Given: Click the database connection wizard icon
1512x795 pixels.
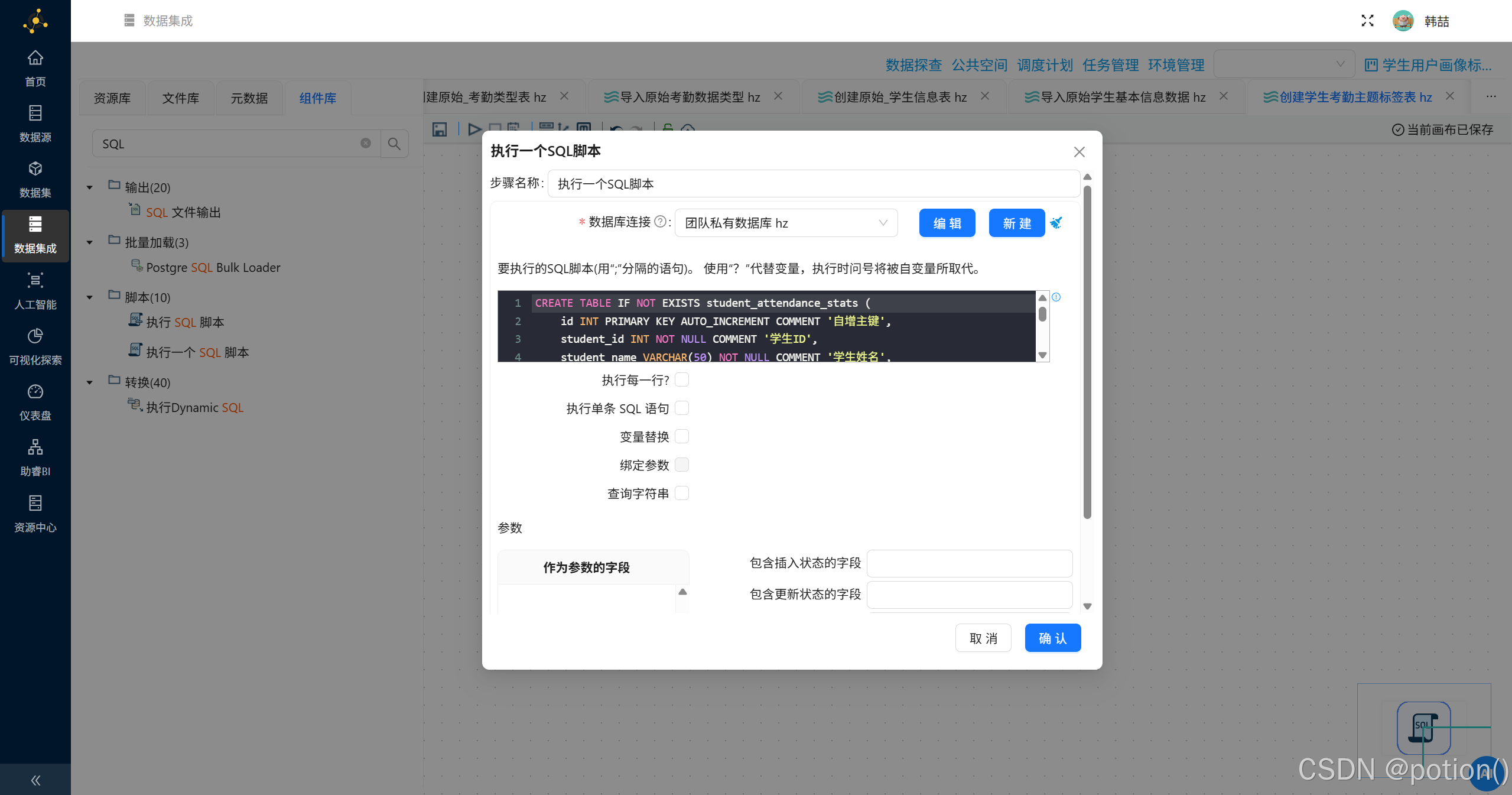Looking at the screenshot, I should 1056,223.
